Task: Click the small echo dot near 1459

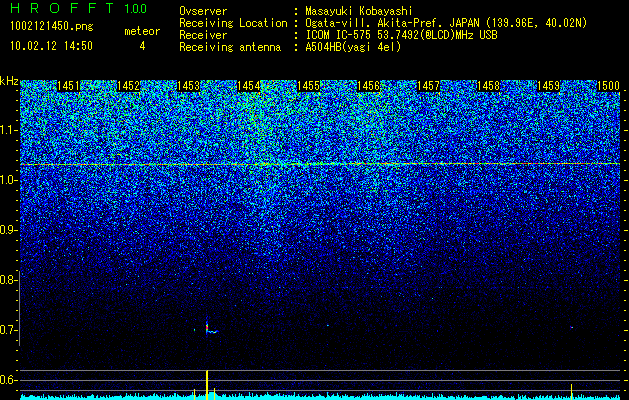Action: click(572, 327)
